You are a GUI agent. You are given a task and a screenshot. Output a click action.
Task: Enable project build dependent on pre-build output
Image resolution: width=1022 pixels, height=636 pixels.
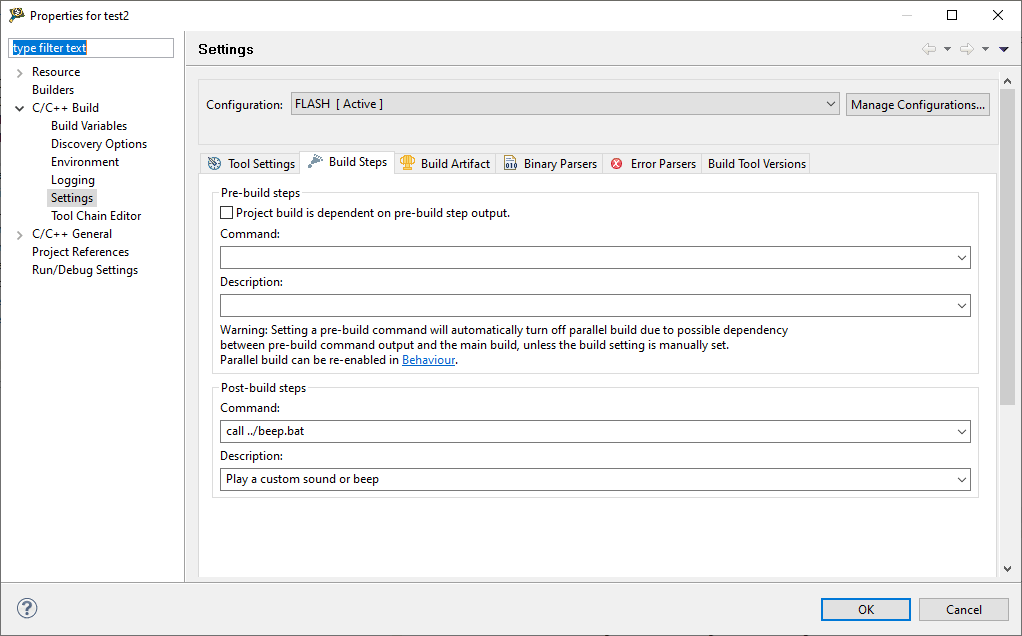[x=226, y=213]
